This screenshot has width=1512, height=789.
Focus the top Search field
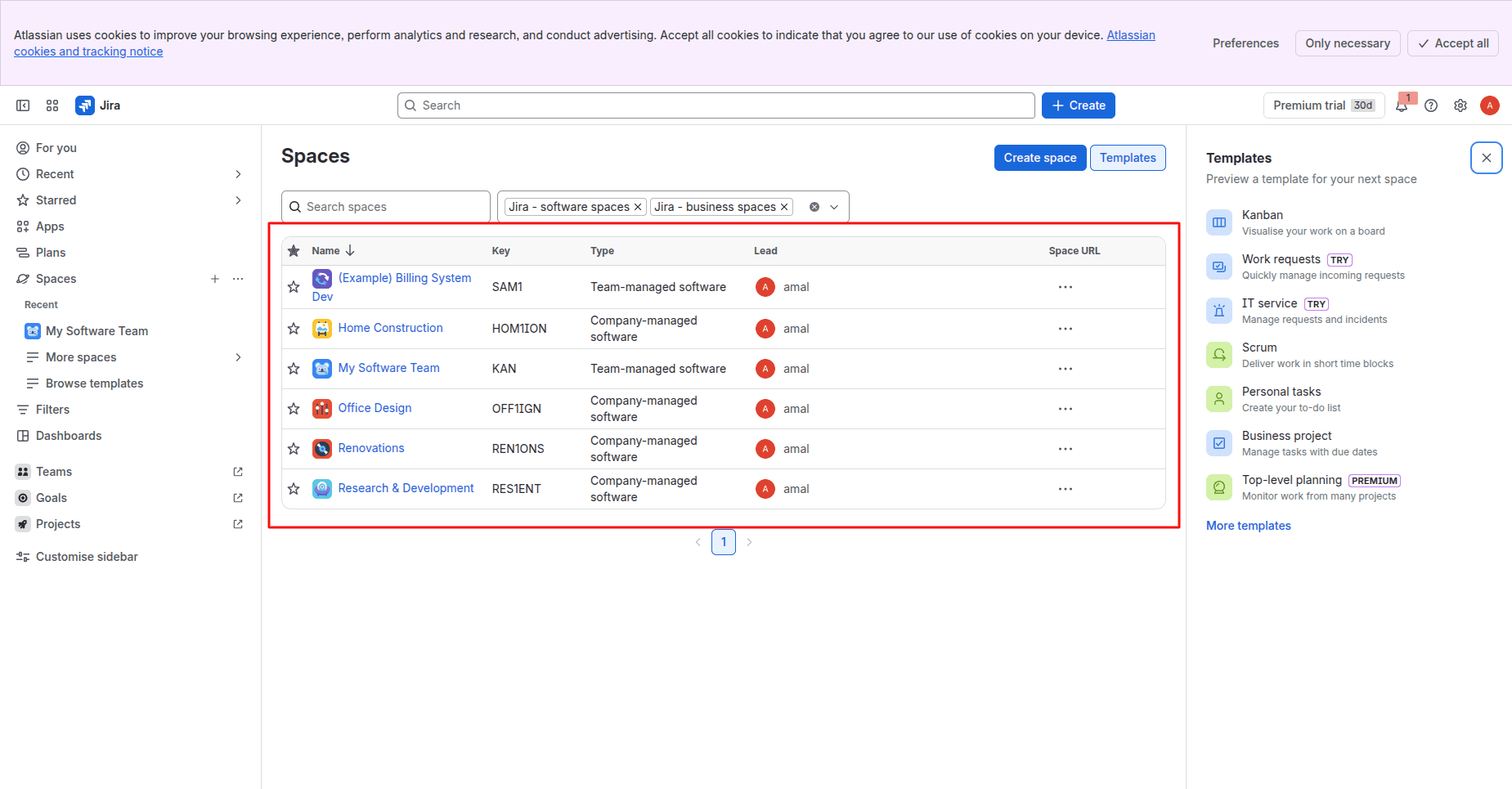(716, 105)
